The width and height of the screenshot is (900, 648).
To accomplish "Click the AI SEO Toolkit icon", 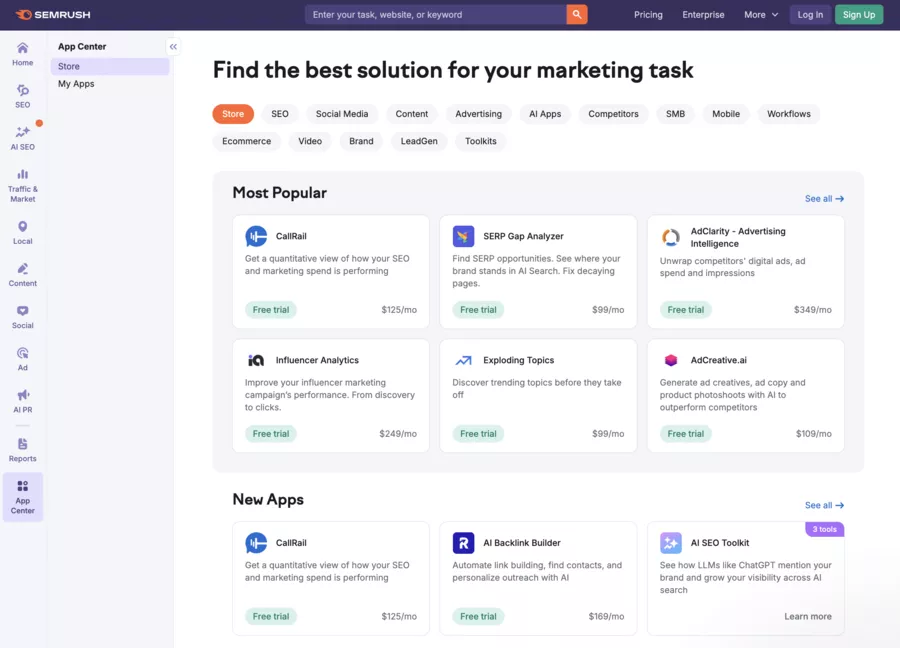I will [x=670, y=542].
